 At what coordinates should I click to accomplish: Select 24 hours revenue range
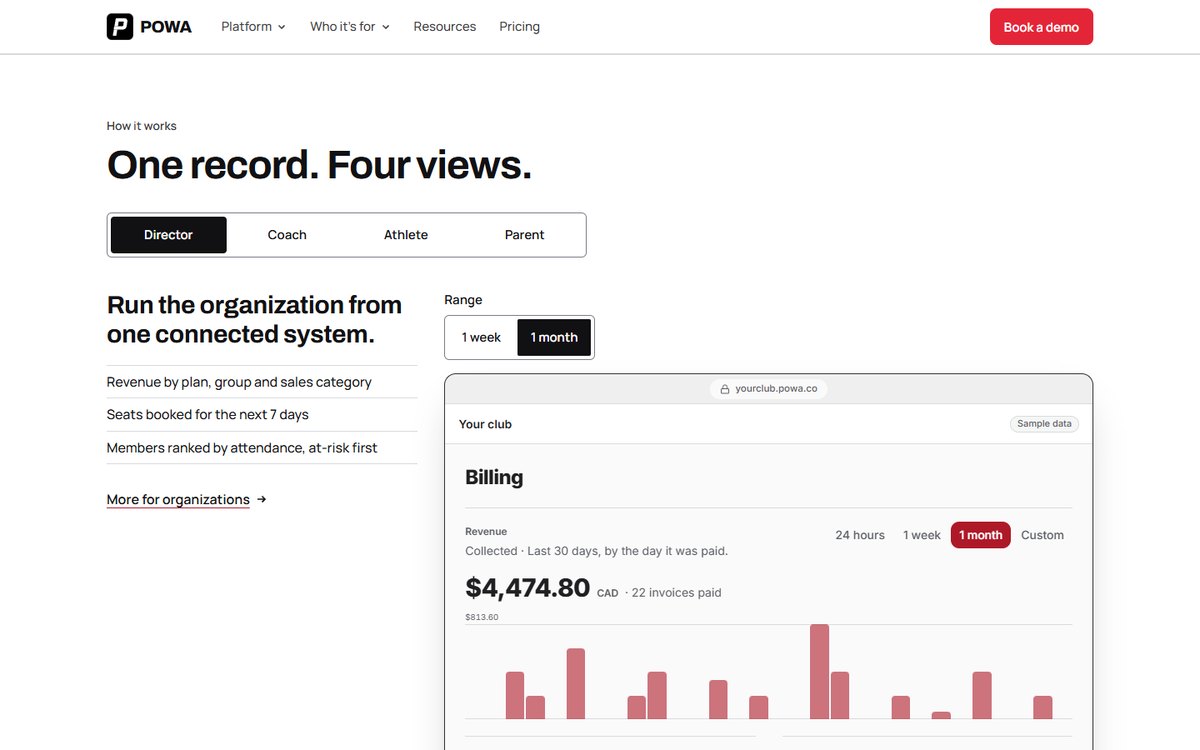(x=860, y=535)
